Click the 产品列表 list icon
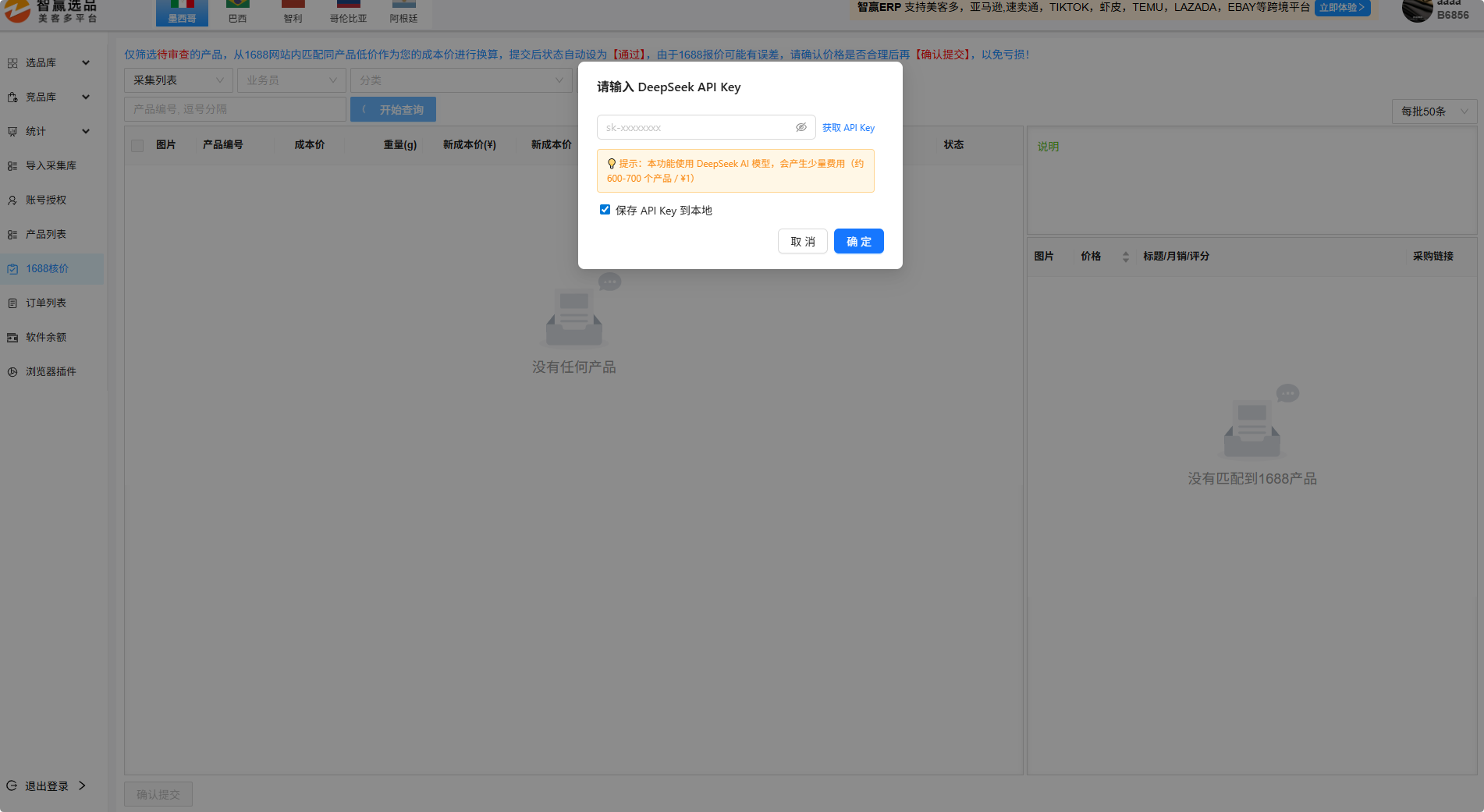The image size is (1484, 812). click(12, 235)
